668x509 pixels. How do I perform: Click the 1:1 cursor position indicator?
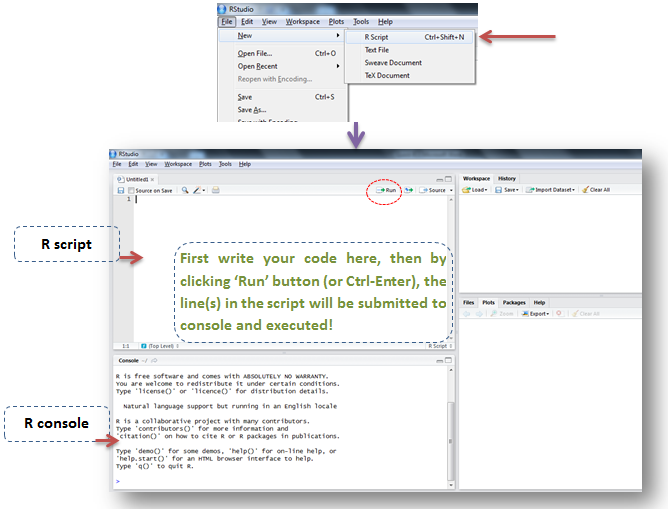point(126,346)
